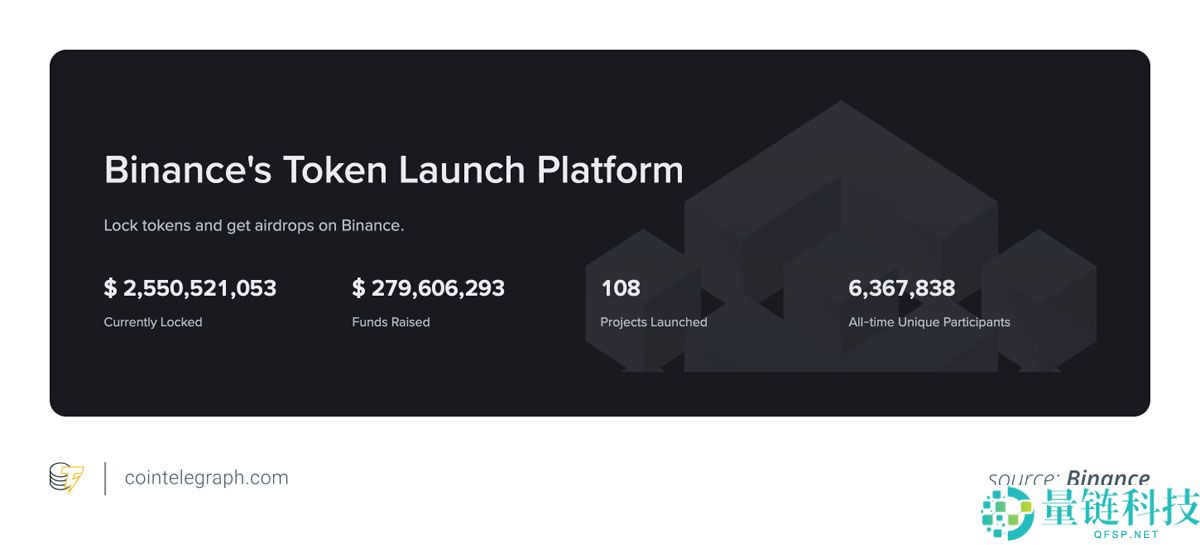Click the 6,367,838 participants figure
This screenshot has height=545, width=1200.
pyautogui.click(x=902, y=289)
